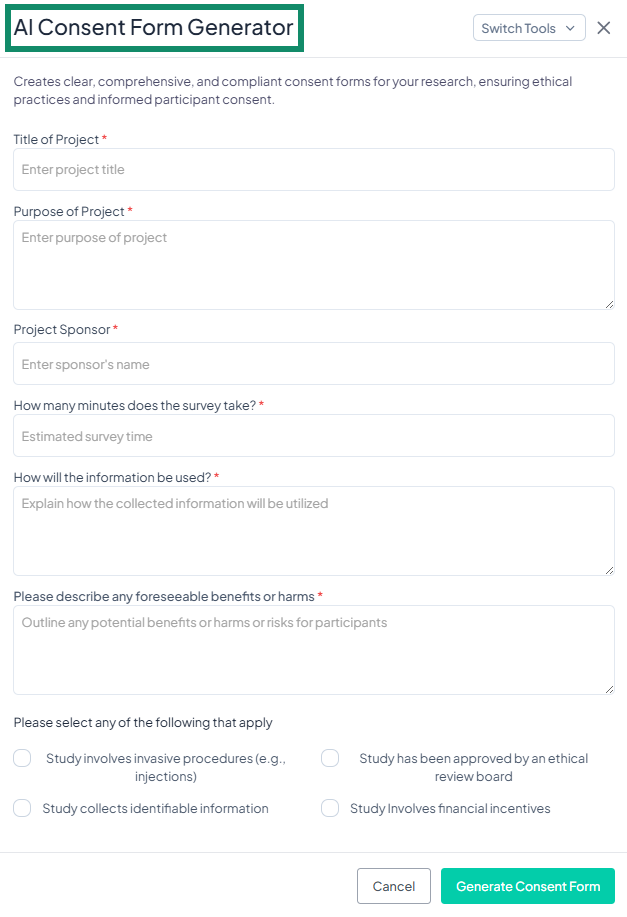
Task: Check "Study involves invasive procedures (e.g., injections)"
Action: [22, 758]
